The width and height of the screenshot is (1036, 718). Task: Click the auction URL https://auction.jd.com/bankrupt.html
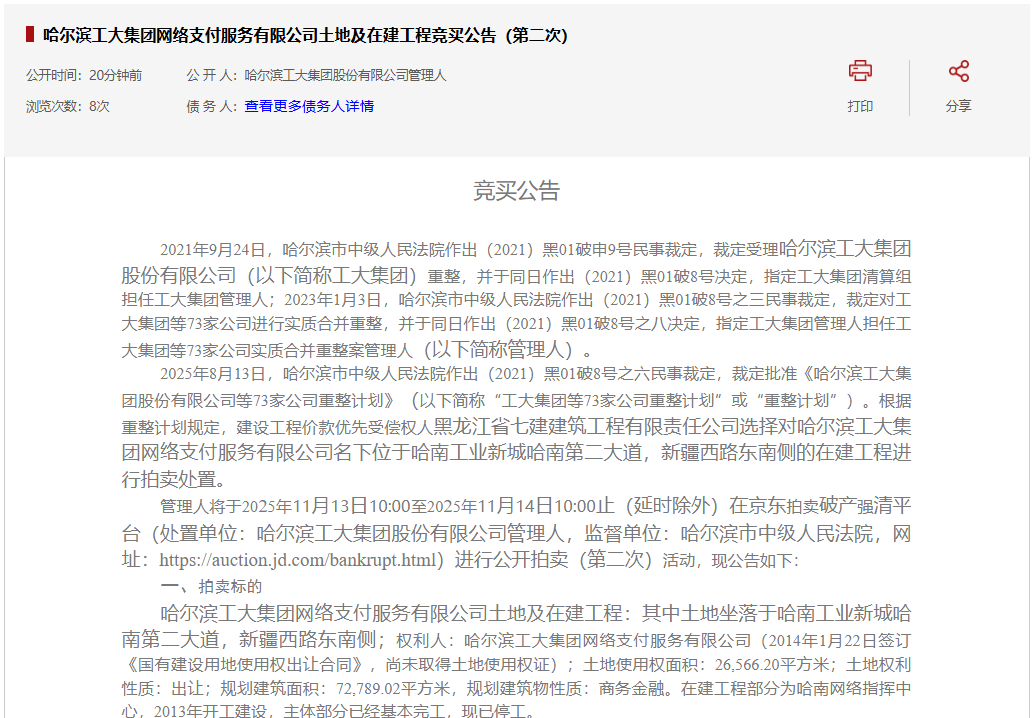[x=298, y=560]
